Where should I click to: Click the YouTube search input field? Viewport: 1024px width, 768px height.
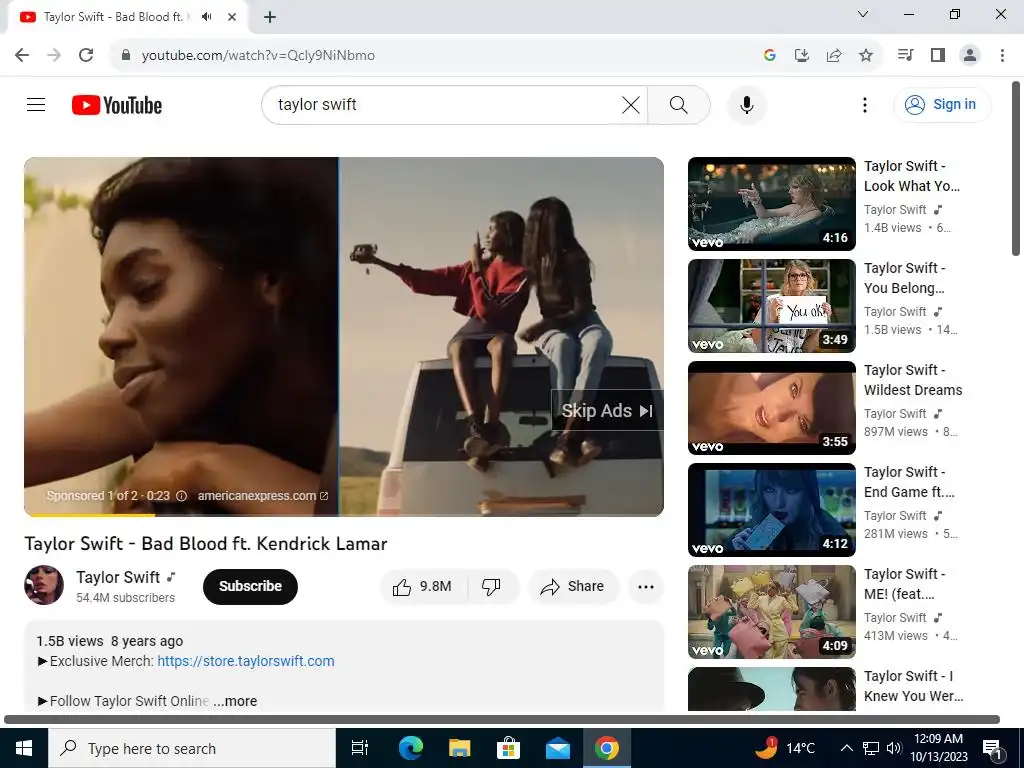tap(446, 104)
